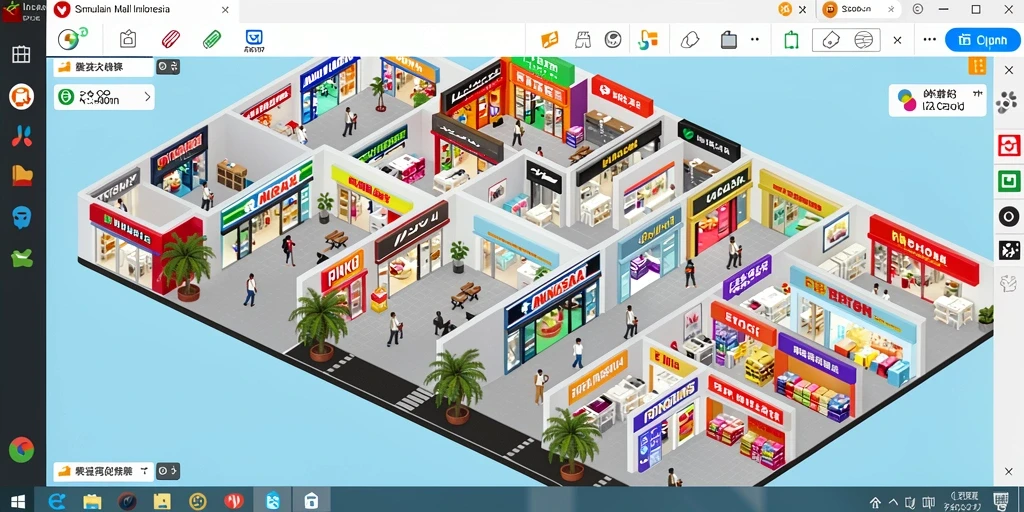This screenshot has width=1024, height=512.
Task: Open the grey shopping bag tool
Action: click(729, 40)
